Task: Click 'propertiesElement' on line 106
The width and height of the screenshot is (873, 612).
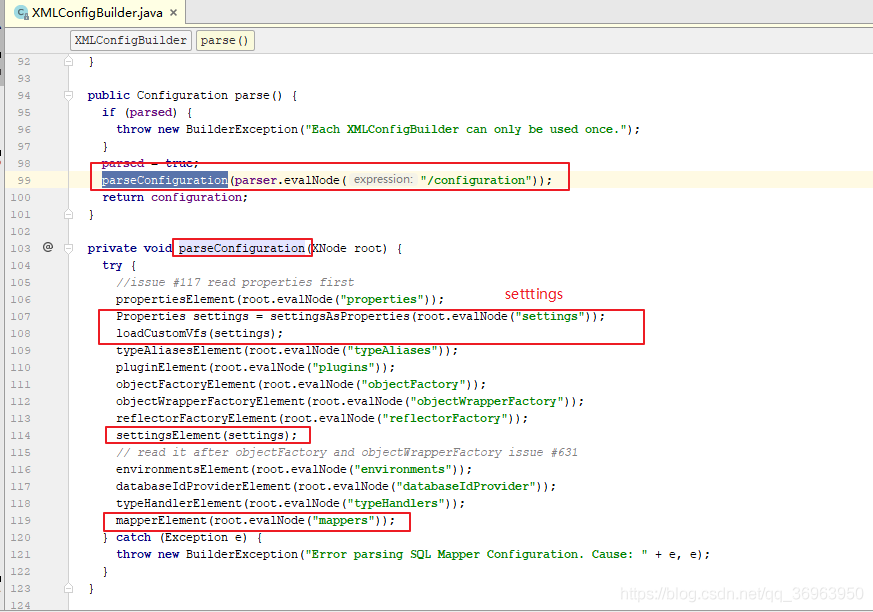Action: [175, 299]
